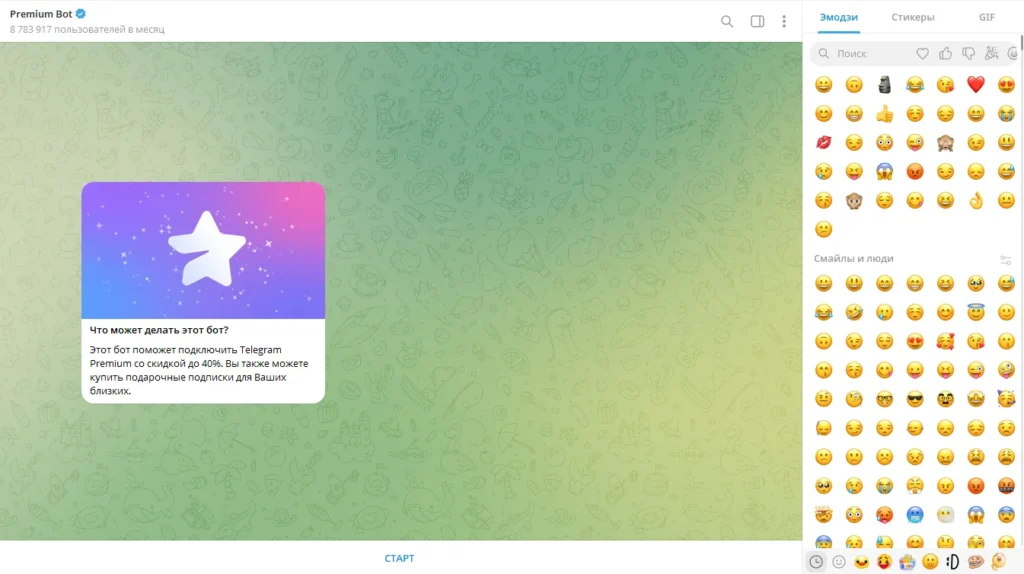Pick the blue cold face emoji
1024x574 pixels.
pos(915,515)
